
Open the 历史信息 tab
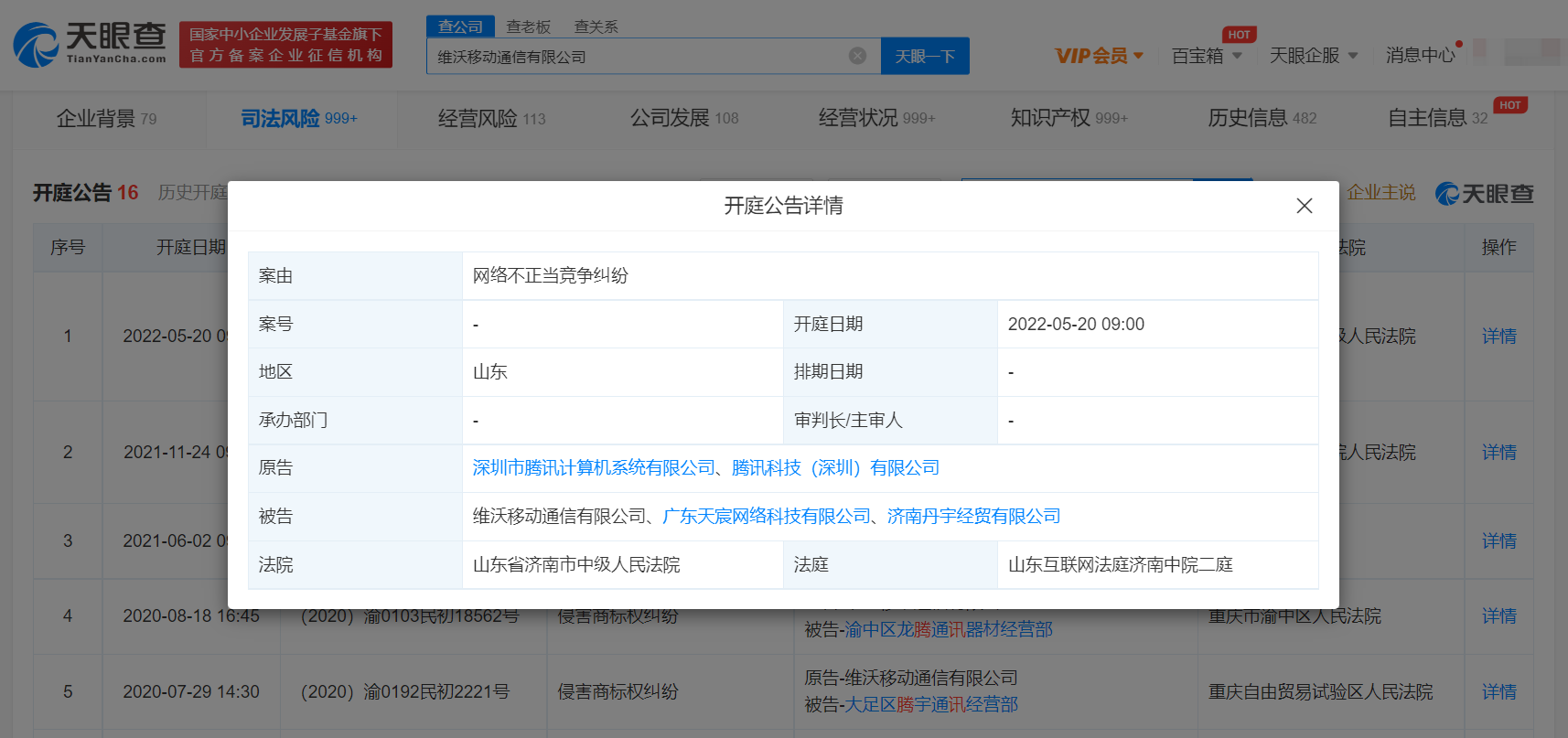1262,118
